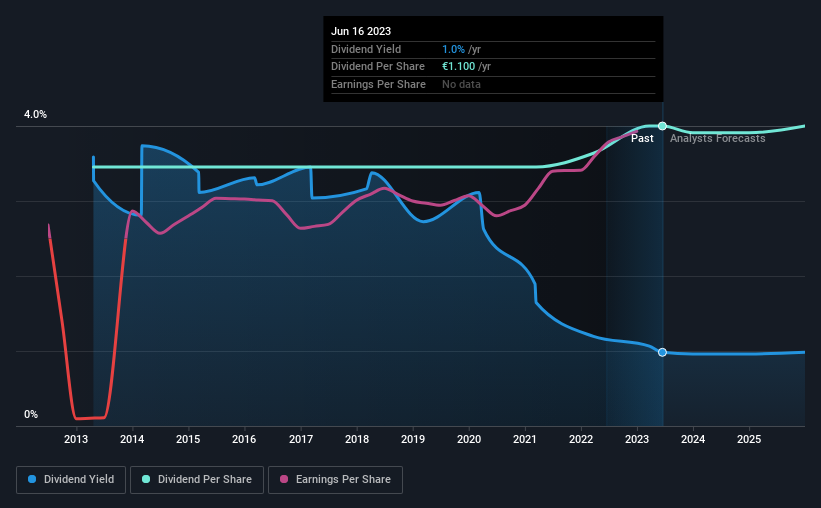Select the teal data point on Dividend Per Share line
Screen dimensions: 821x508
click(x=662, y=126)
